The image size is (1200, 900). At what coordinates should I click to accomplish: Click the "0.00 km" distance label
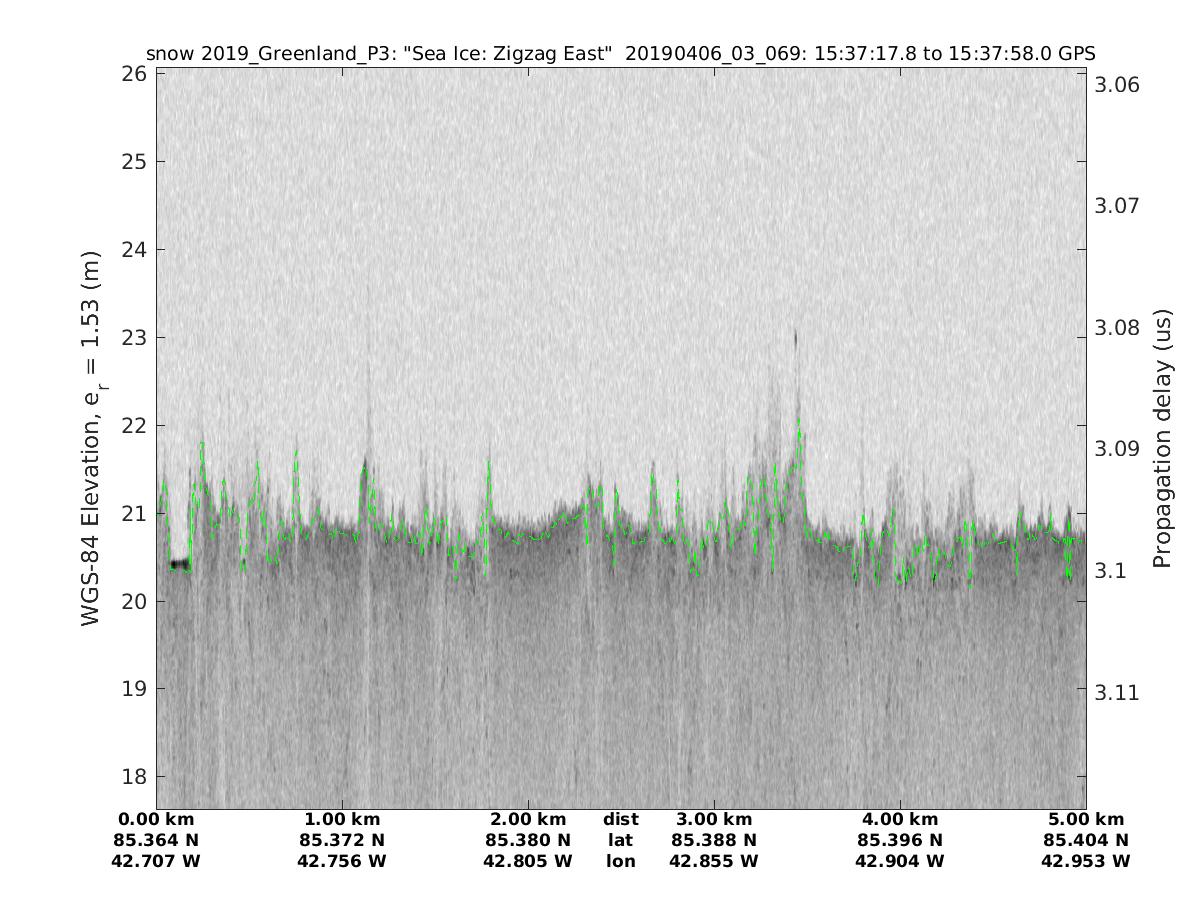pyautogui.click(x=156, y=819)
